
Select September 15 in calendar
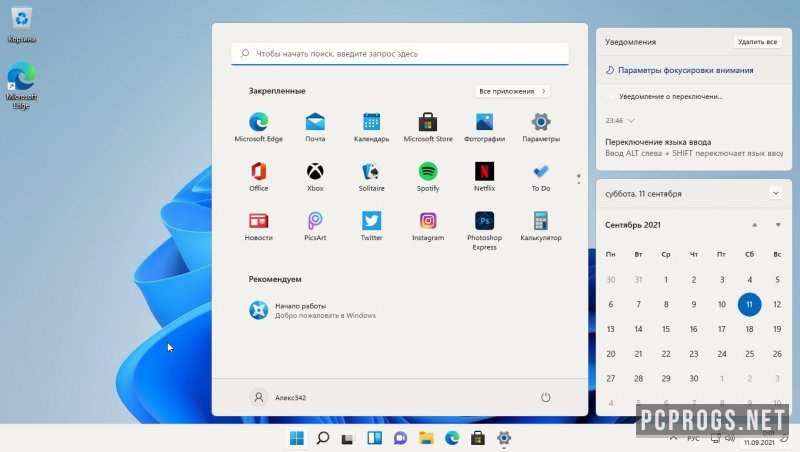(666, 329)
